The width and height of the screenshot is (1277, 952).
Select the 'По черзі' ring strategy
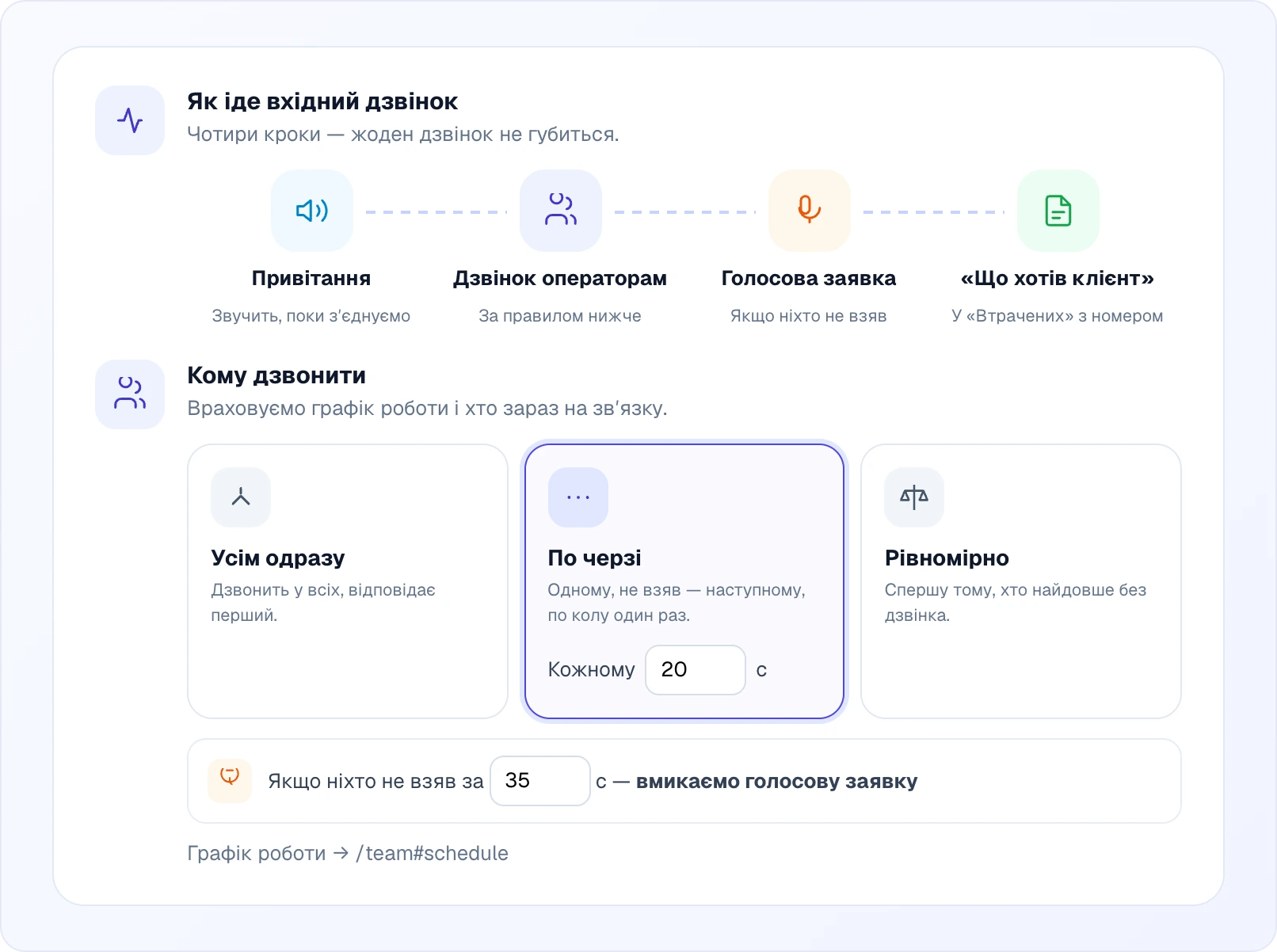(684, 581)
